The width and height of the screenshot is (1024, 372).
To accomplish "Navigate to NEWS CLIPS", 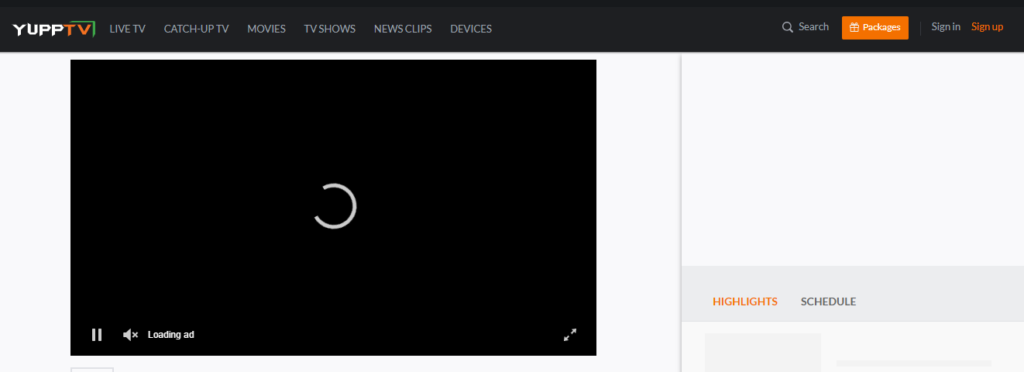I will [x=403, y=29].
